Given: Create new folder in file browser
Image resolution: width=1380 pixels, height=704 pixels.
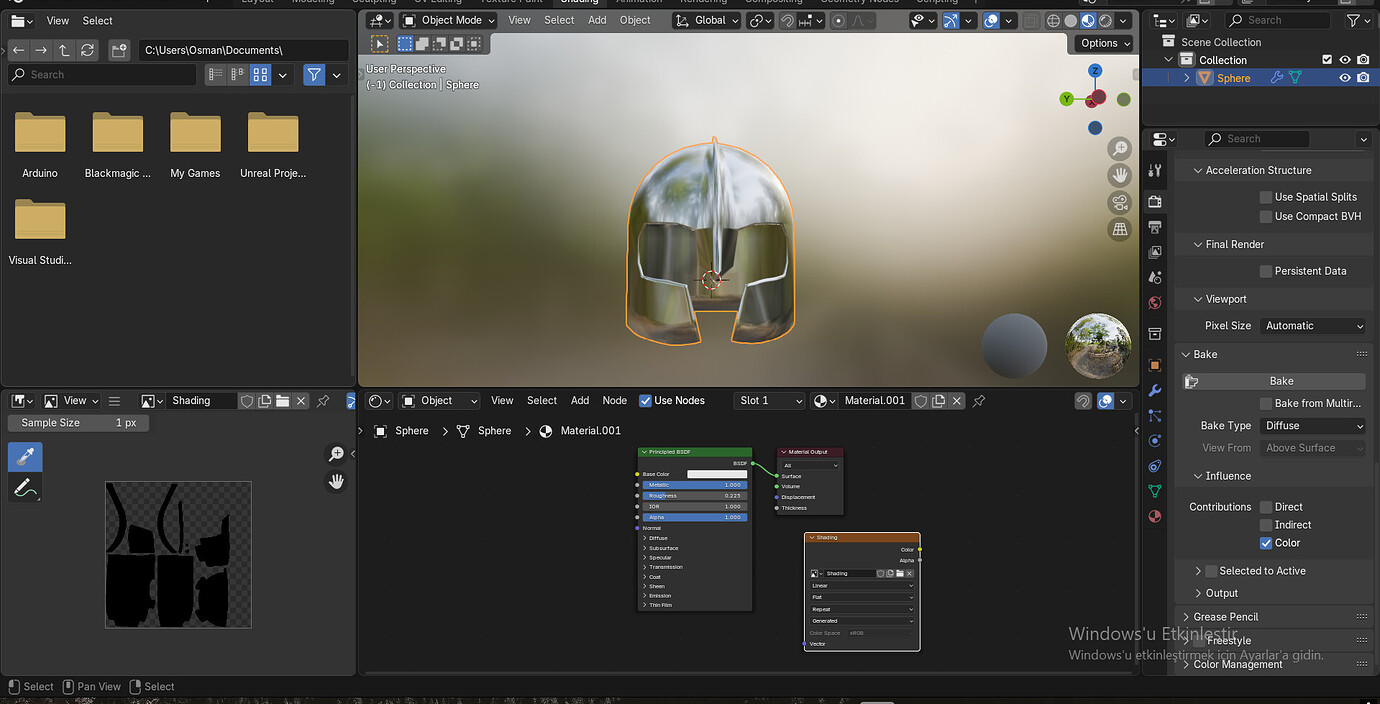Looking at the screenshot, I should point(119,50).
